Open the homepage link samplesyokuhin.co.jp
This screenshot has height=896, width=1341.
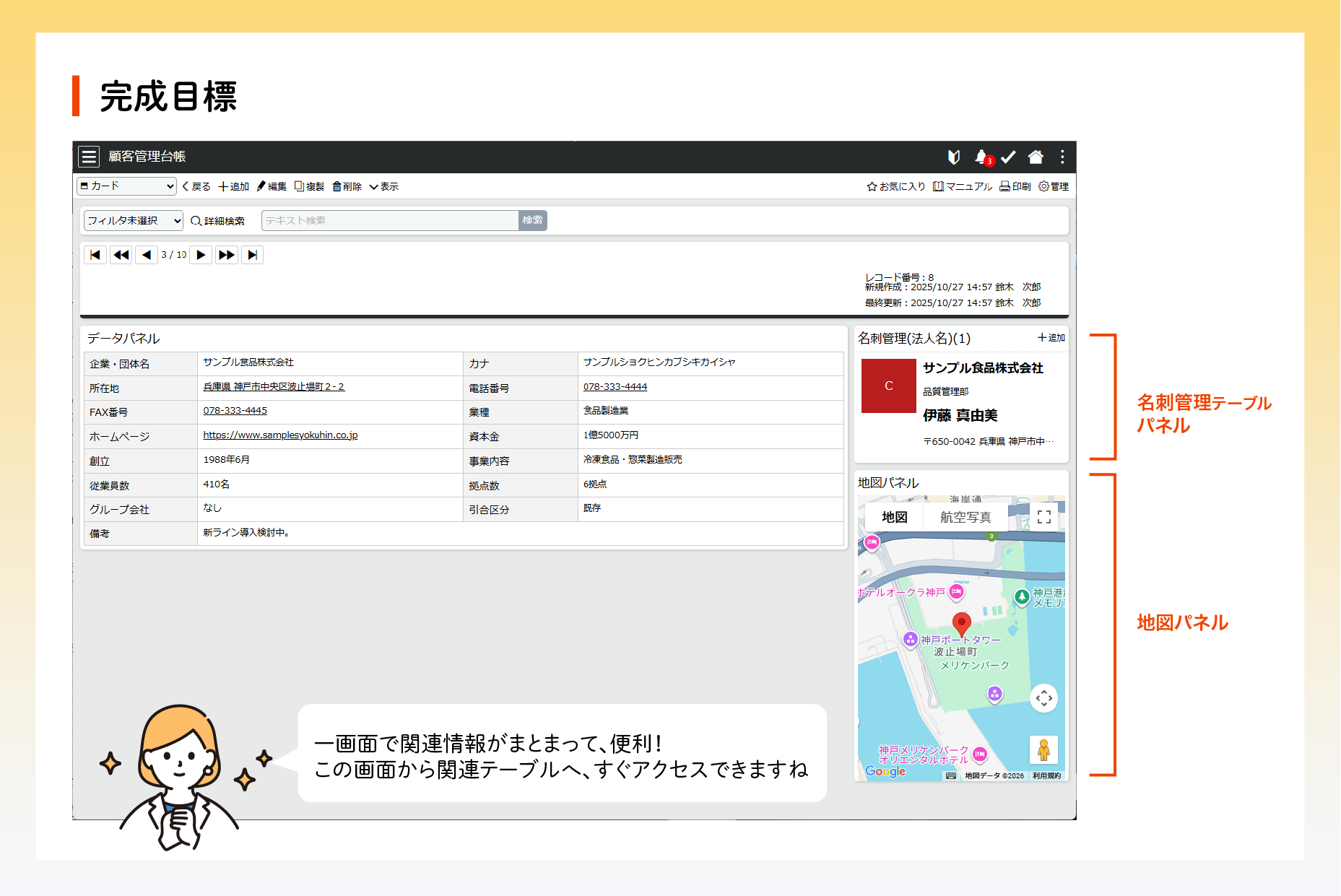(x=280, y=435)
